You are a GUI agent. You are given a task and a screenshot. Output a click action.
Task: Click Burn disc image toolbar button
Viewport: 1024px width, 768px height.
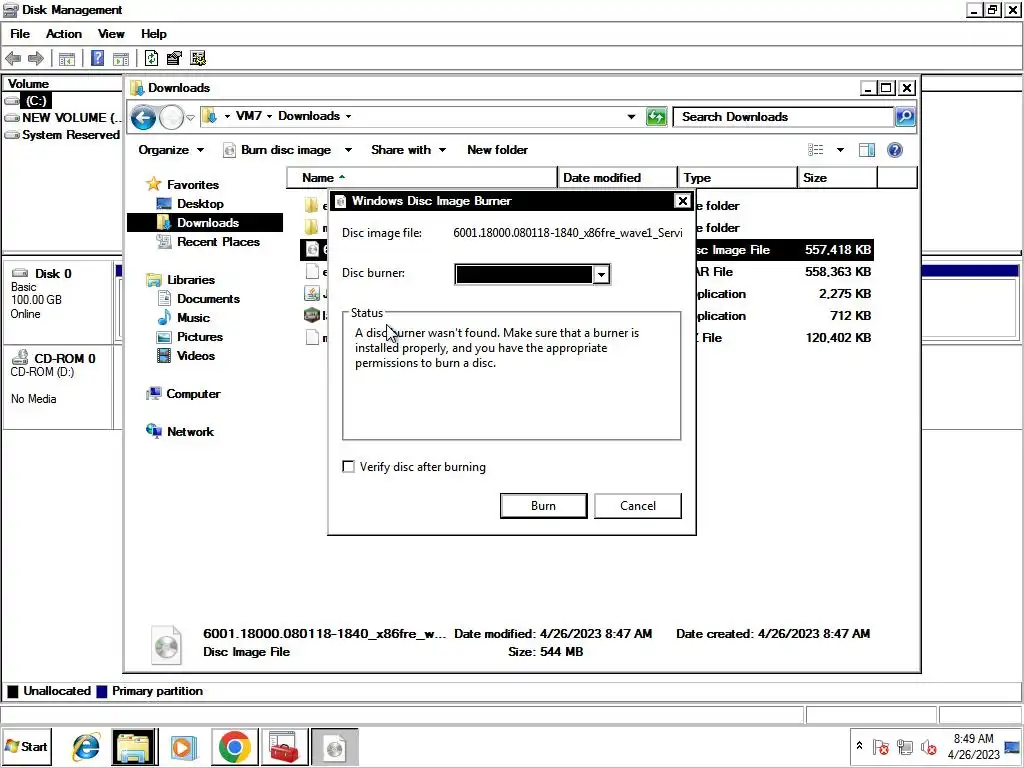coord(278,150)
